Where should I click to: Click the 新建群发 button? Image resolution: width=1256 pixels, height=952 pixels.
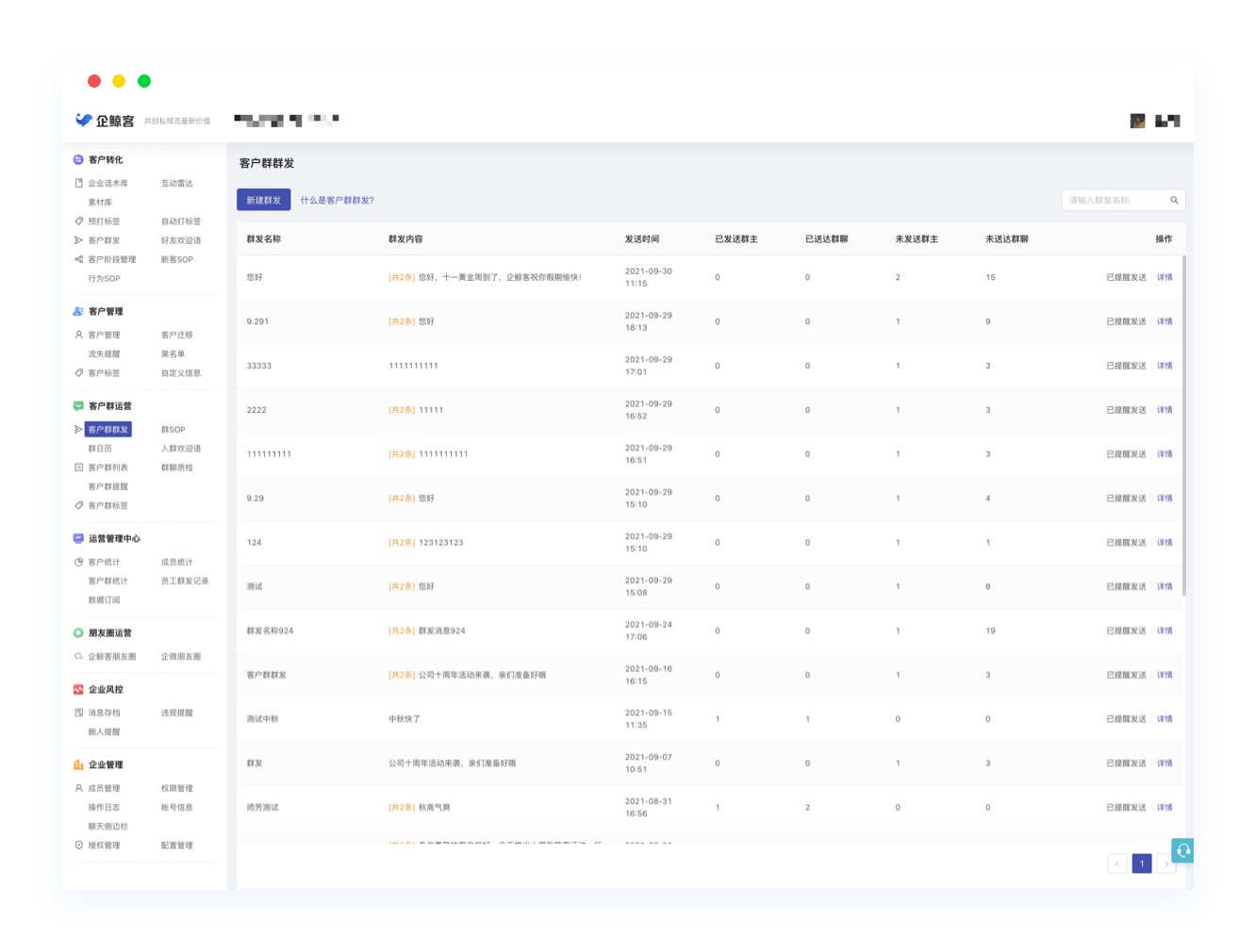(263, 200)
